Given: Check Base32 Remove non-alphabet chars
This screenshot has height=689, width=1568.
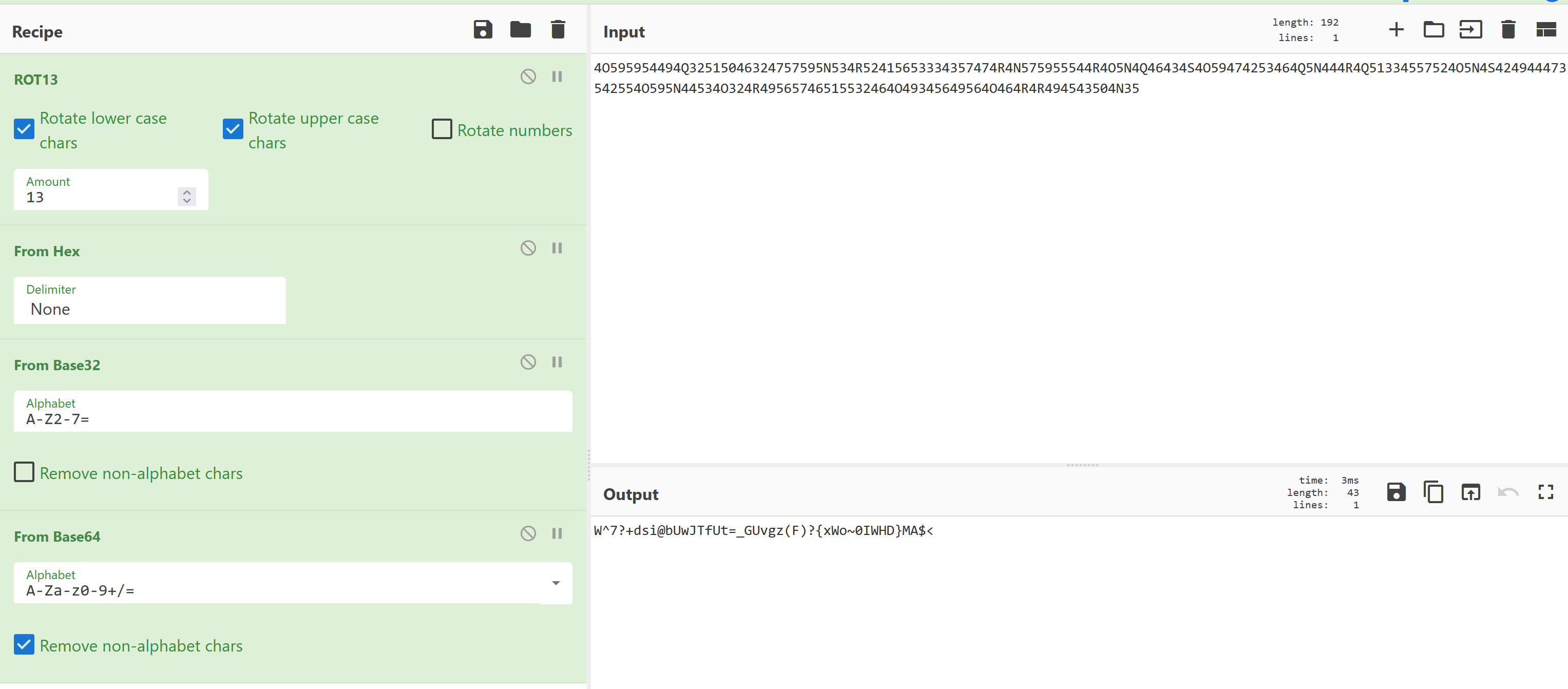Looking at the screenshot, I should click(24, 472).
